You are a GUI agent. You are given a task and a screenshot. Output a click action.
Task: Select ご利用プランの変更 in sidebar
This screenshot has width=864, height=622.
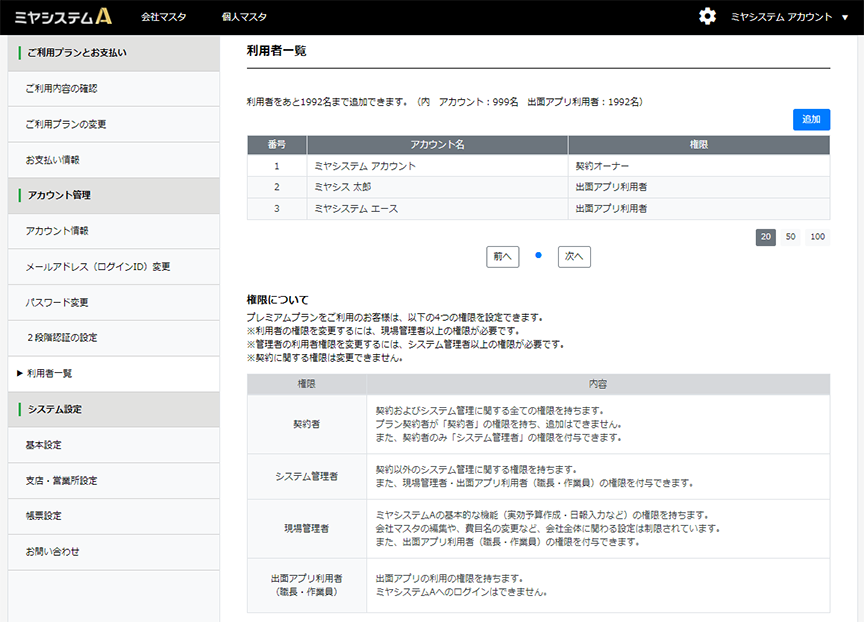[114, 124]
